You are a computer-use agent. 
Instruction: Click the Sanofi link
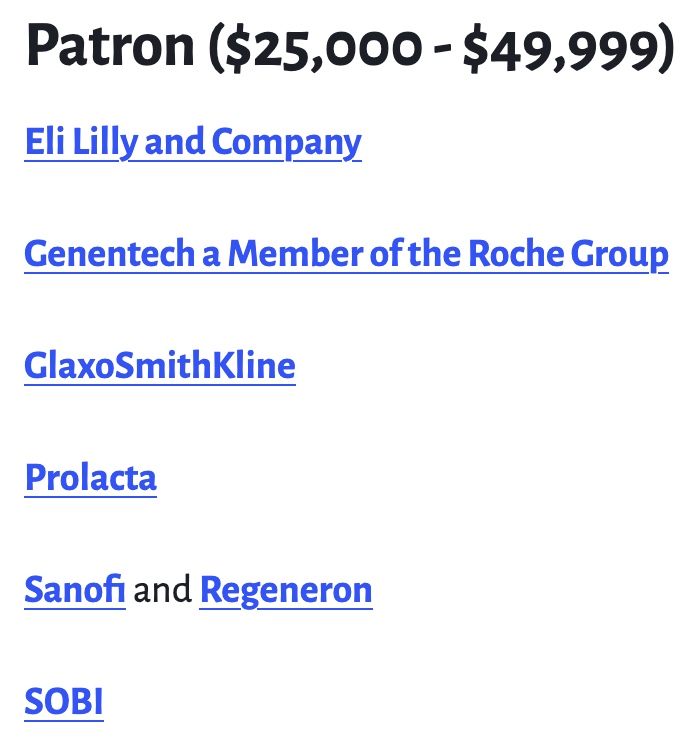point(75,590)
